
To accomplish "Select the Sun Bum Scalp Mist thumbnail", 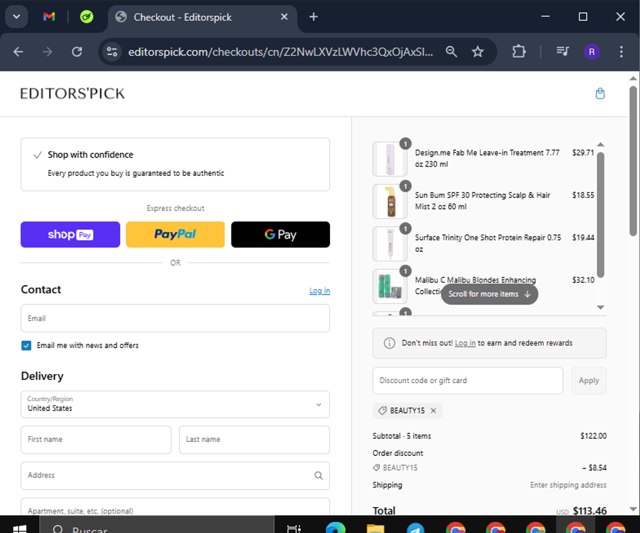I will tap(390, 201).
